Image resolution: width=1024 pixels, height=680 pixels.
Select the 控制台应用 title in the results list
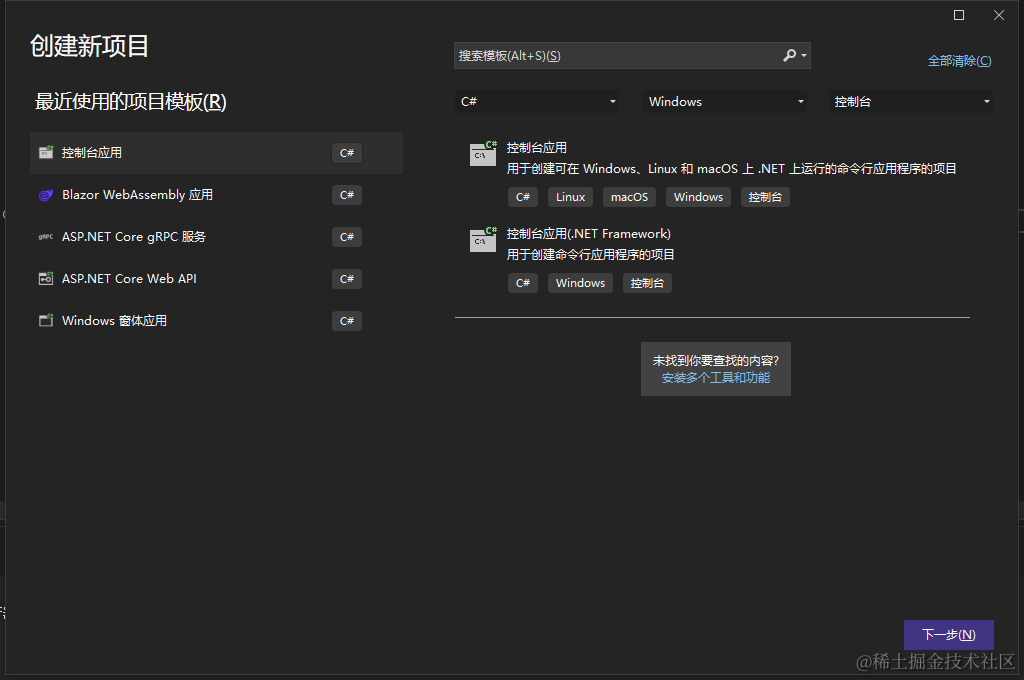[537, 148]
